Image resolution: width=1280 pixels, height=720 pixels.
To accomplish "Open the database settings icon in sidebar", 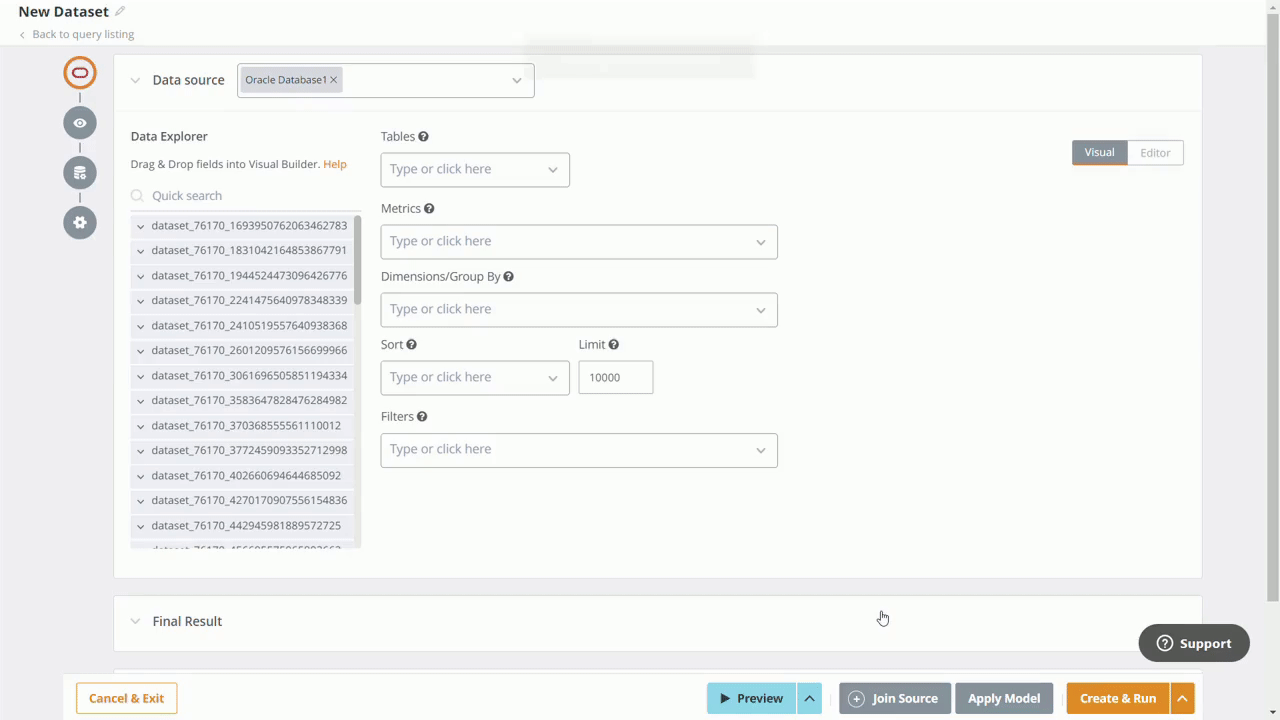I will click(80, 172).
